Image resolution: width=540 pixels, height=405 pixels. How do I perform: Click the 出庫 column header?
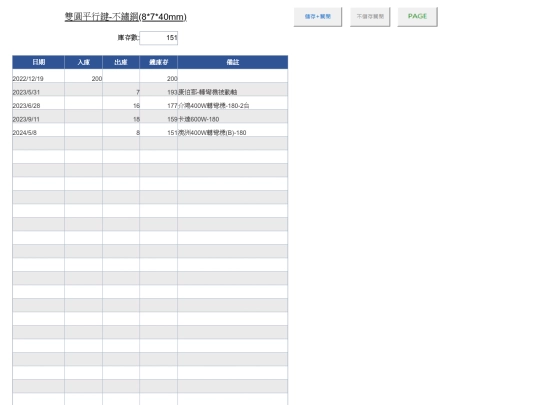pos(121,62)
